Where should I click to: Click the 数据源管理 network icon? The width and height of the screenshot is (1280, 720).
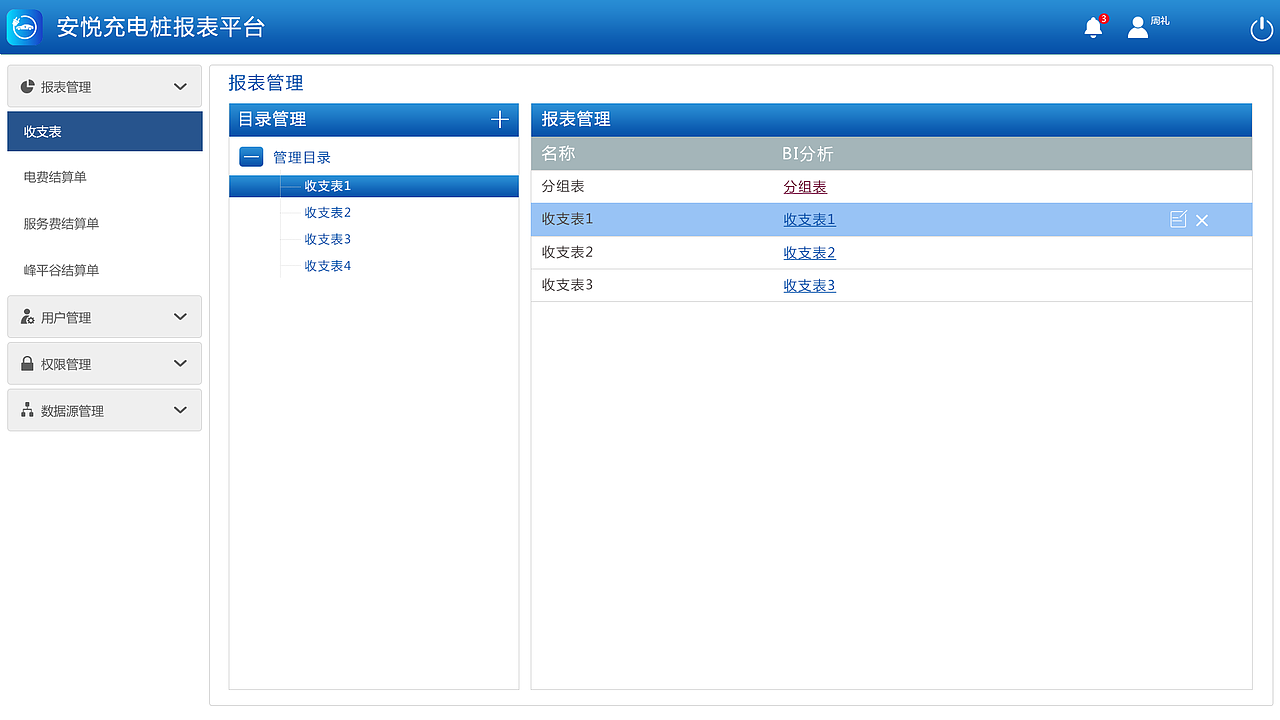tap(26, 410)
